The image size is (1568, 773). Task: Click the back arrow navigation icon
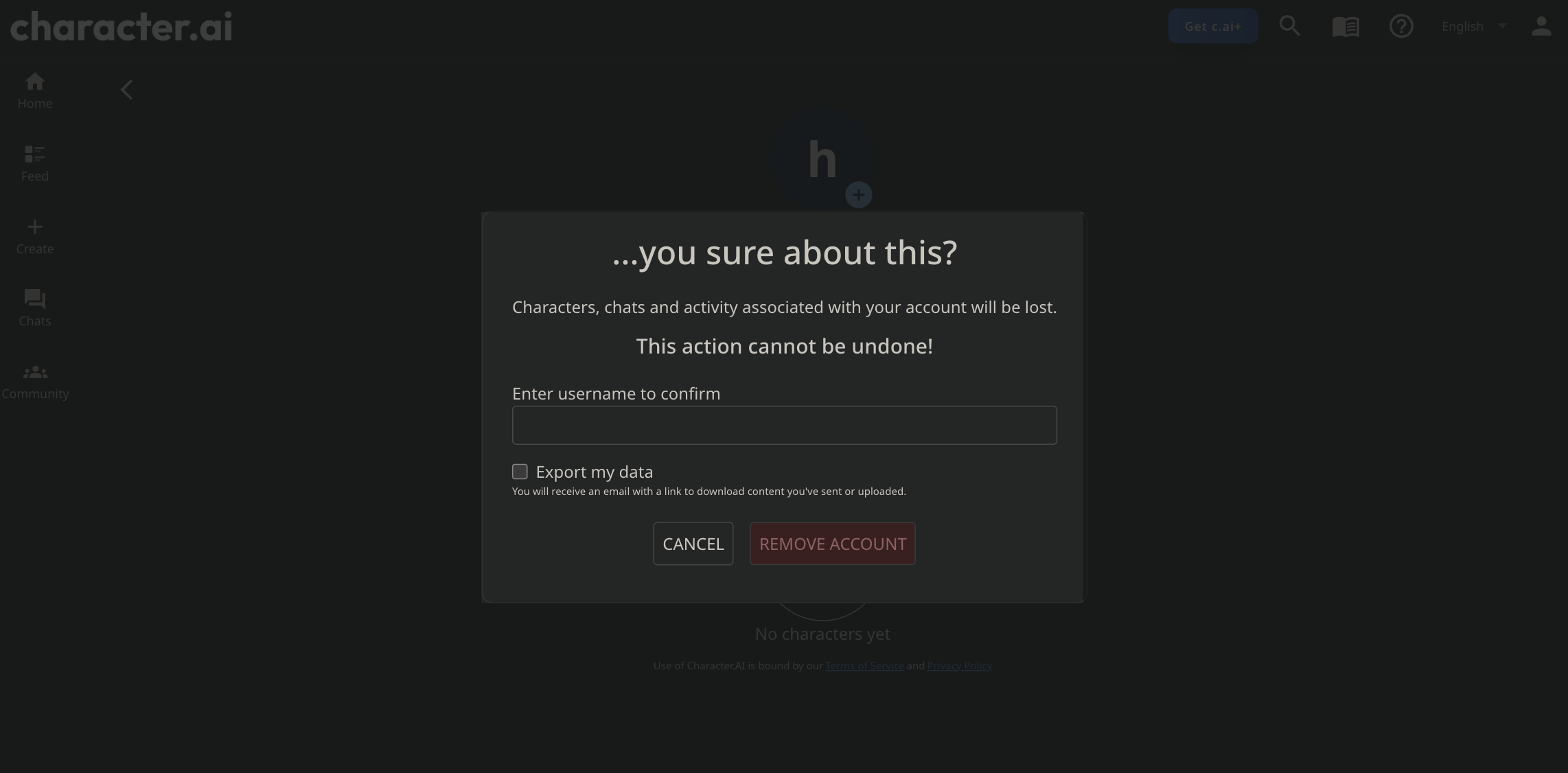[x=126, y=89]
